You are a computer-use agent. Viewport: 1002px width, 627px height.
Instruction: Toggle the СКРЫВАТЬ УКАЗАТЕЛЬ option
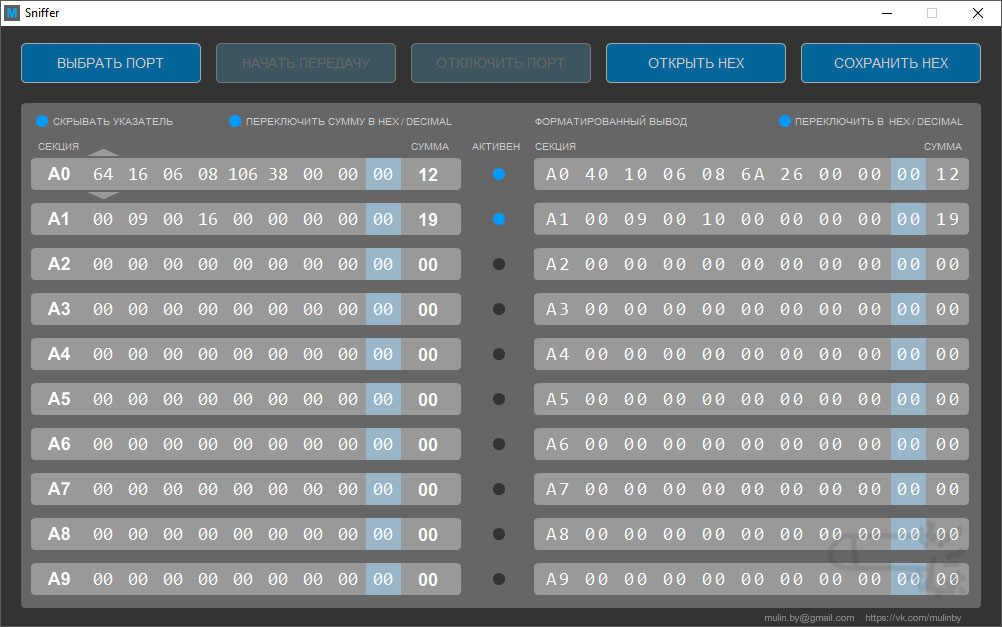(42, 121)
